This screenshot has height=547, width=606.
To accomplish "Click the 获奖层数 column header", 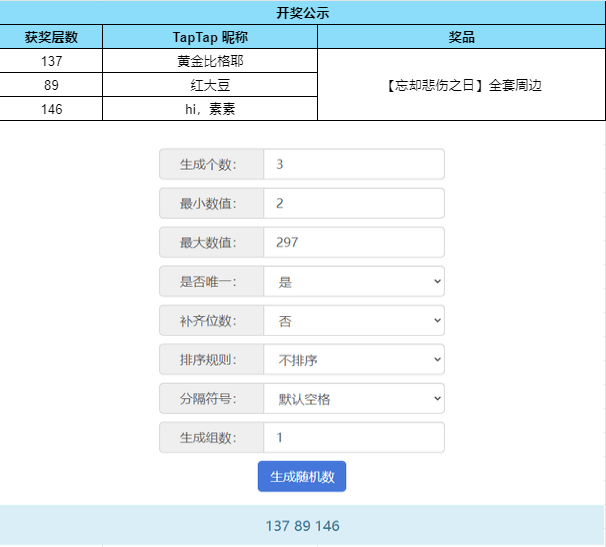I will (51, 37).
